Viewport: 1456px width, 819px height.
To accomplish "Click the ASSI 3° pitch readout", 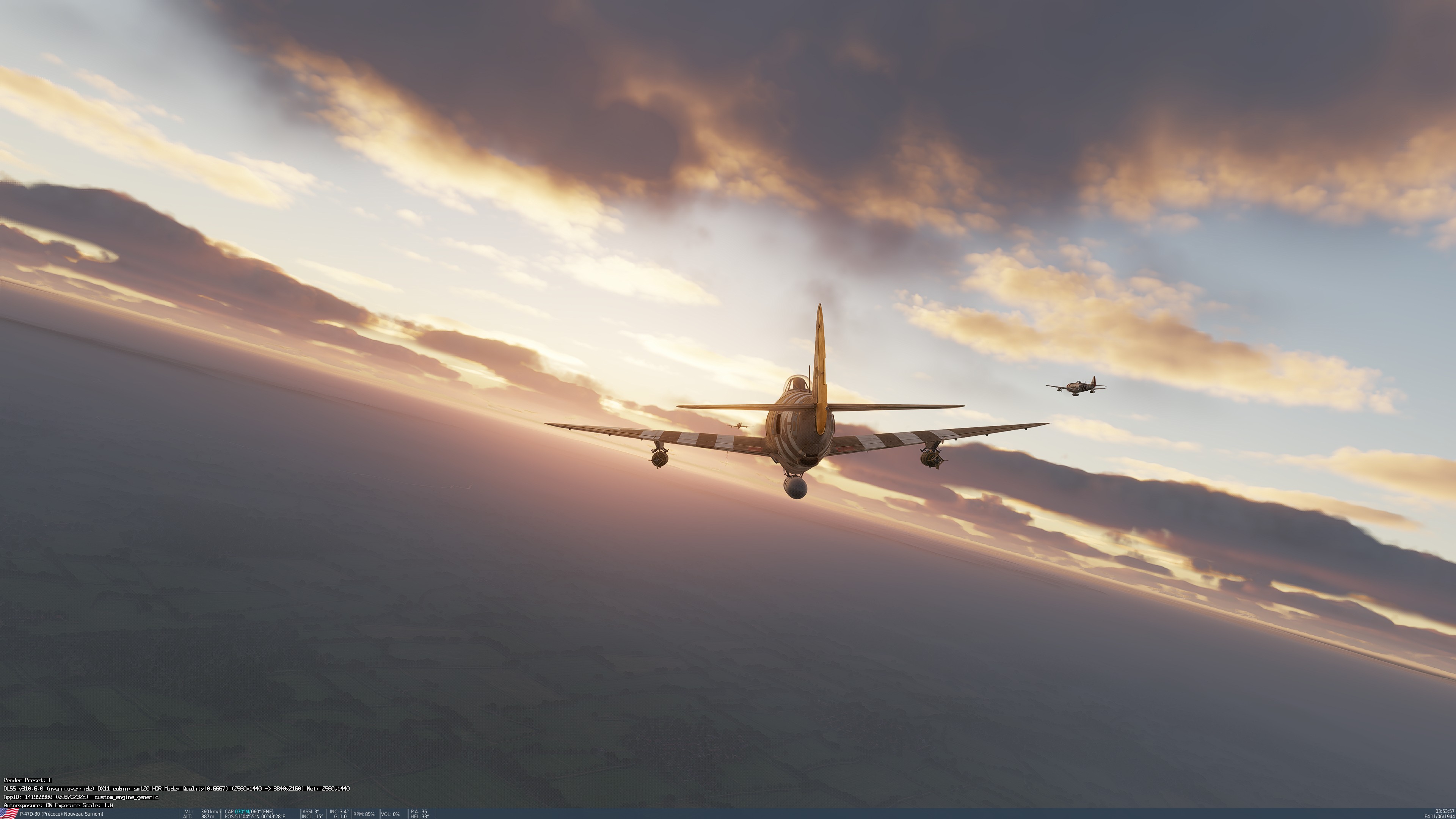I will coord(310,812).
